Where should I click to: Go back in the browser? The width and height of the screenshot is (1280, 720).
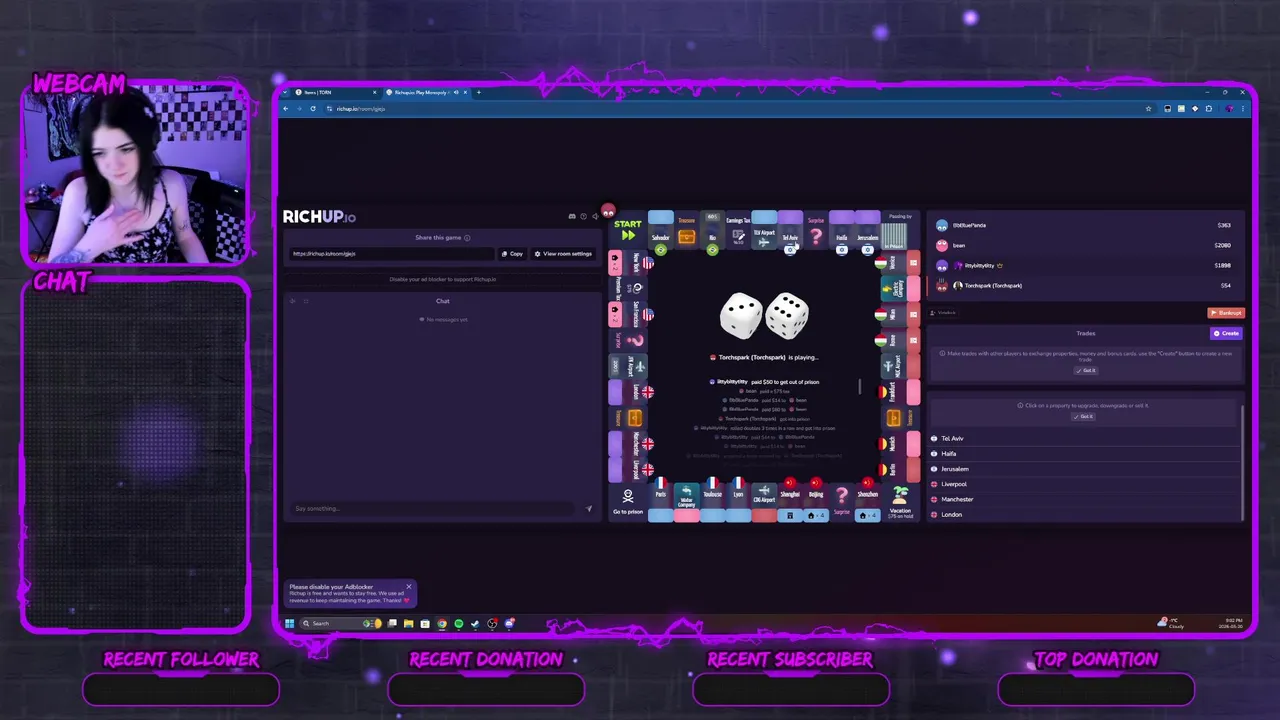click(x=286, y=108)
